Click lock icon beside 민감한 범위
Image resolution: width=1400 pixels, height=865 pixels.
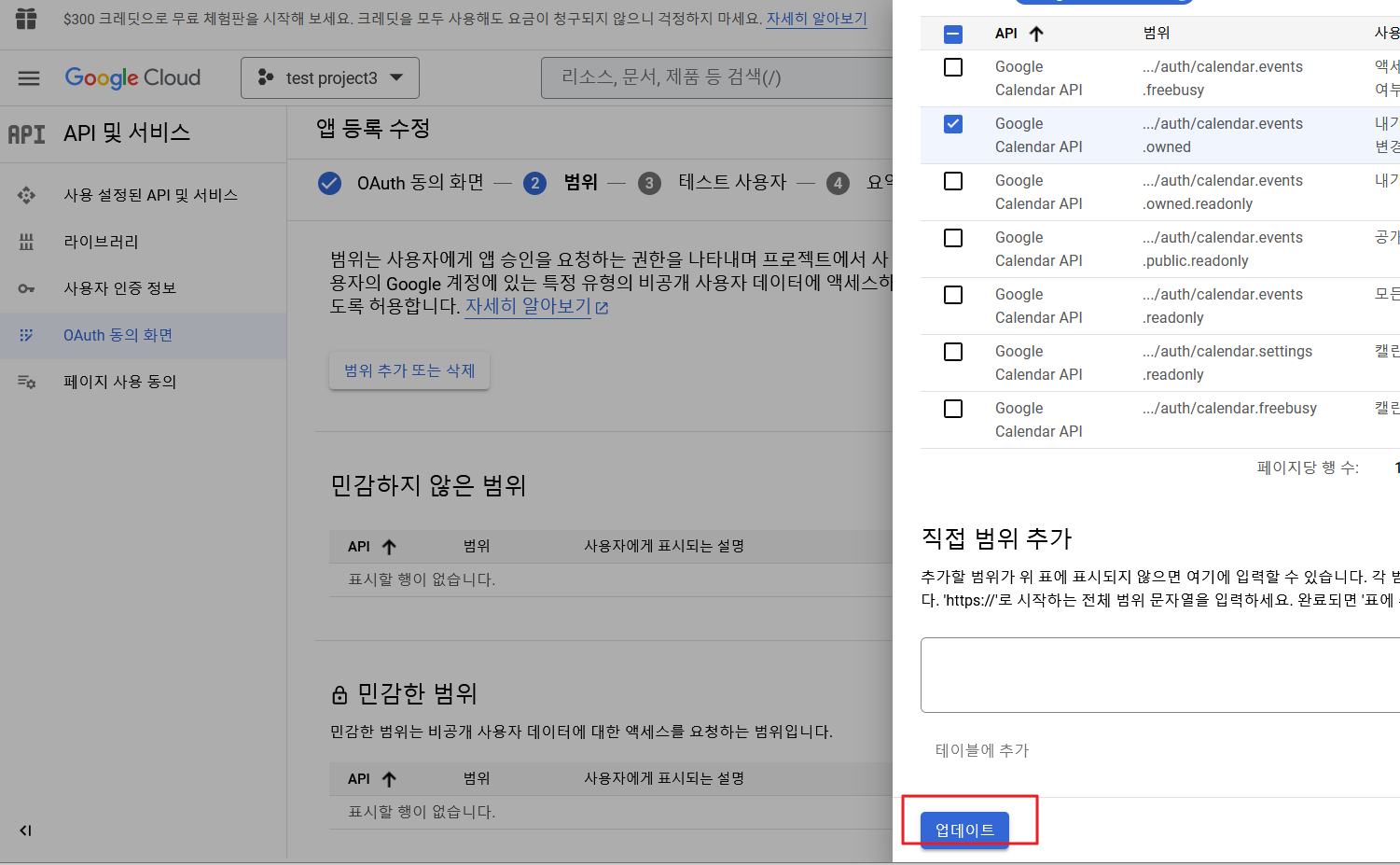coord(340,695)
